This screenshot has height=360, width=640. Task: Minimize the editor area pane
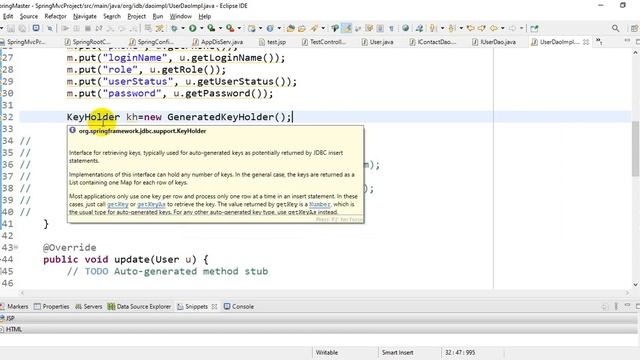pos(627,41)
